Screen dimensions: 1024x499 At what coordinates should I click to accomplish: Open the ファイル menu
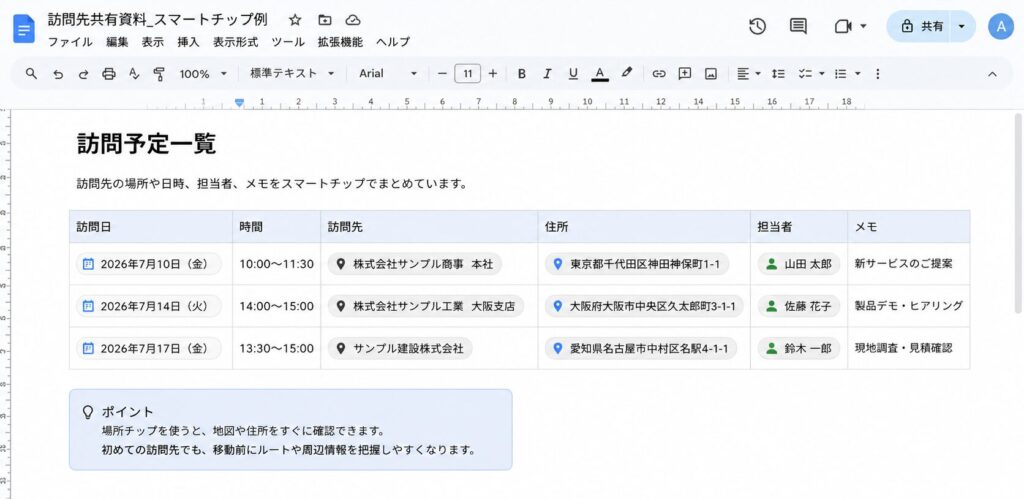tap(70, 42)
